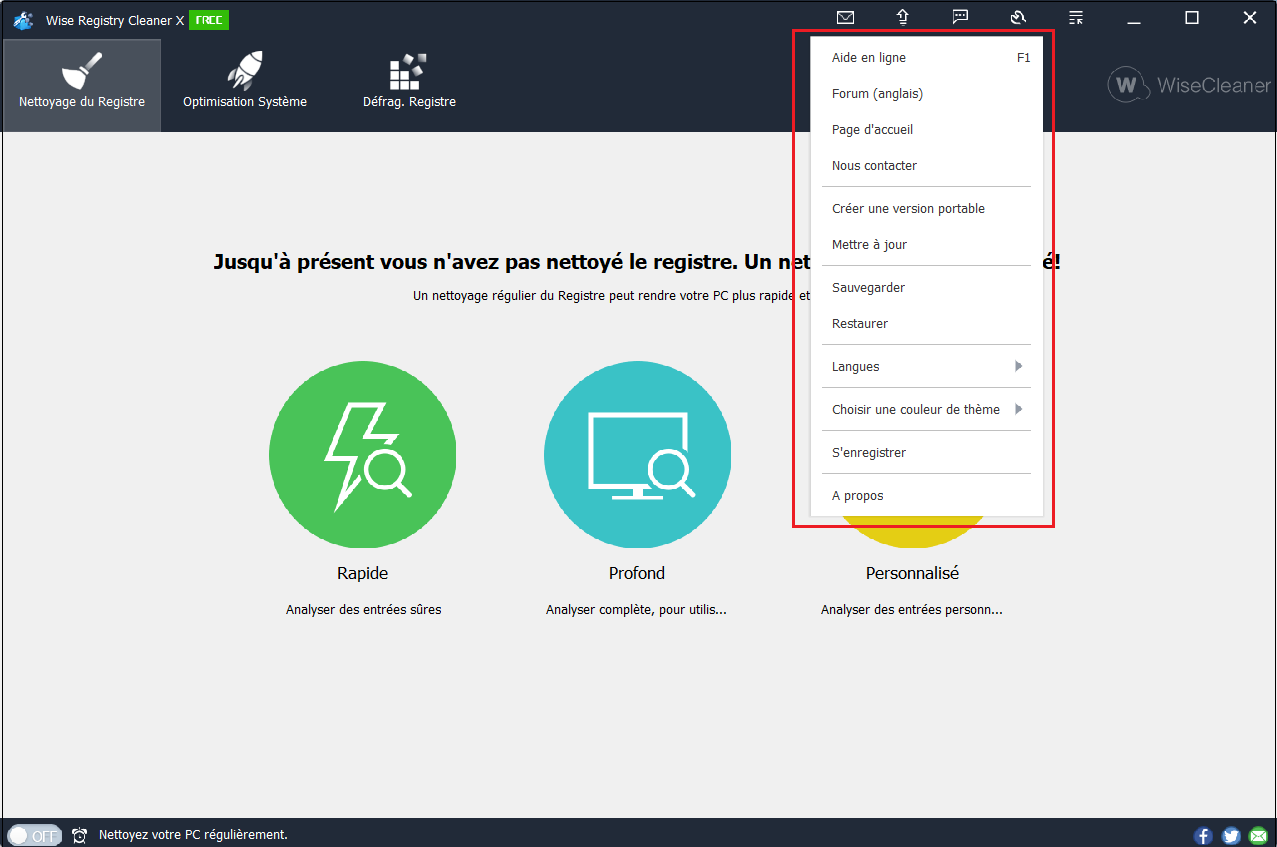Click the FREE badge in title bar

[x=209, y=19]
